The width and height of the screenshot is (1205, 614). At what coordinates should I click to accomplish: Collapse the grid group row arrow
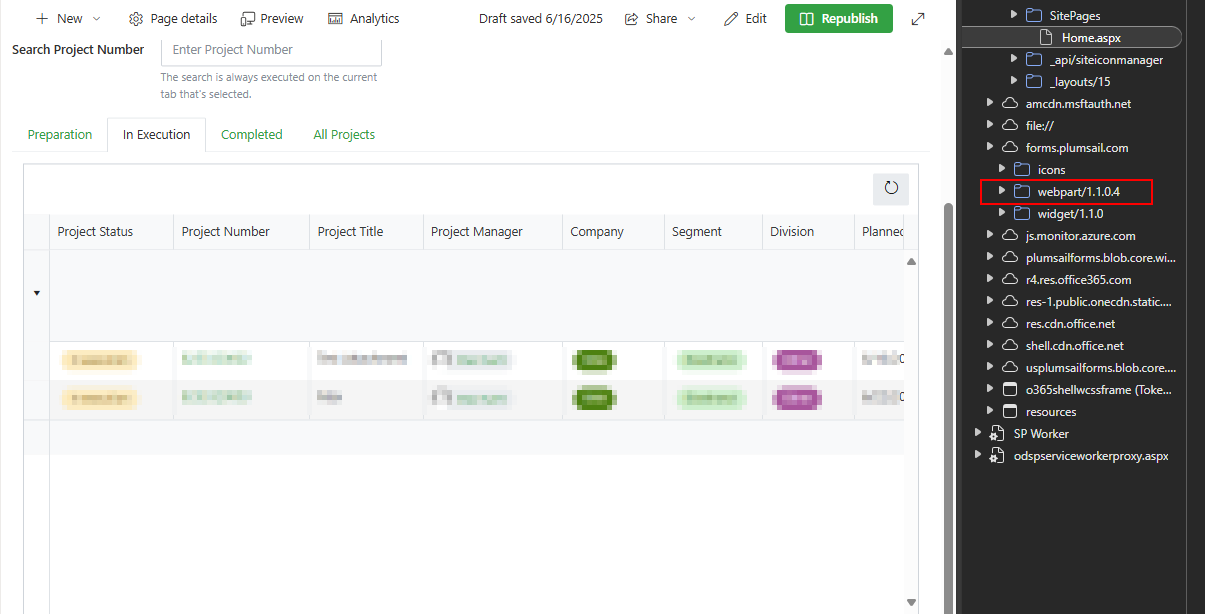coord(37,293)
